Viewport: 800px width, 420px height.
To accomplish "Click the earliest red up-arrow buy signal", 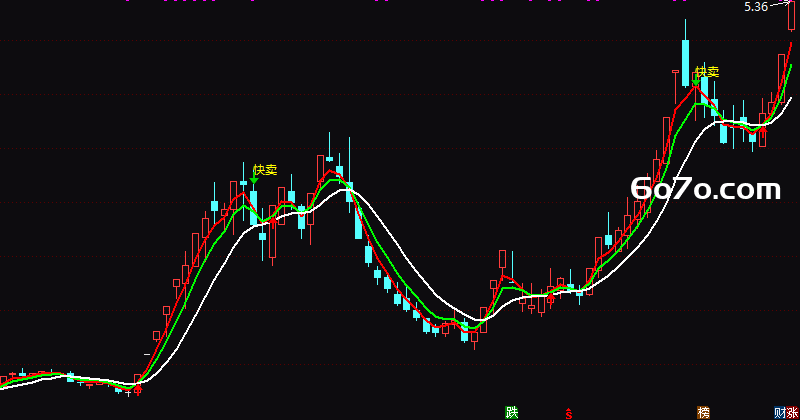I will pos(138,391).
